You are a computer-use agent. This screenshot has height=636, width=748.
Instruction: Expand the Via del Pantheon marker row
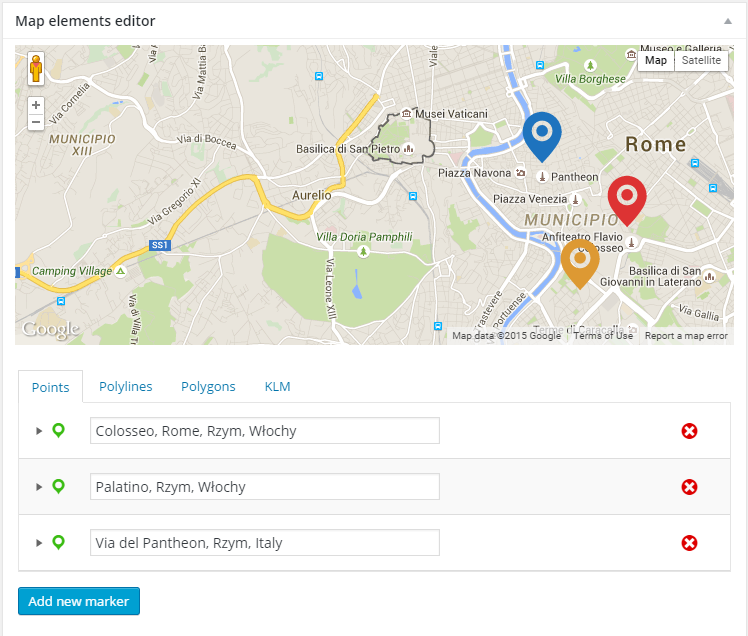(x=39, y=543)
